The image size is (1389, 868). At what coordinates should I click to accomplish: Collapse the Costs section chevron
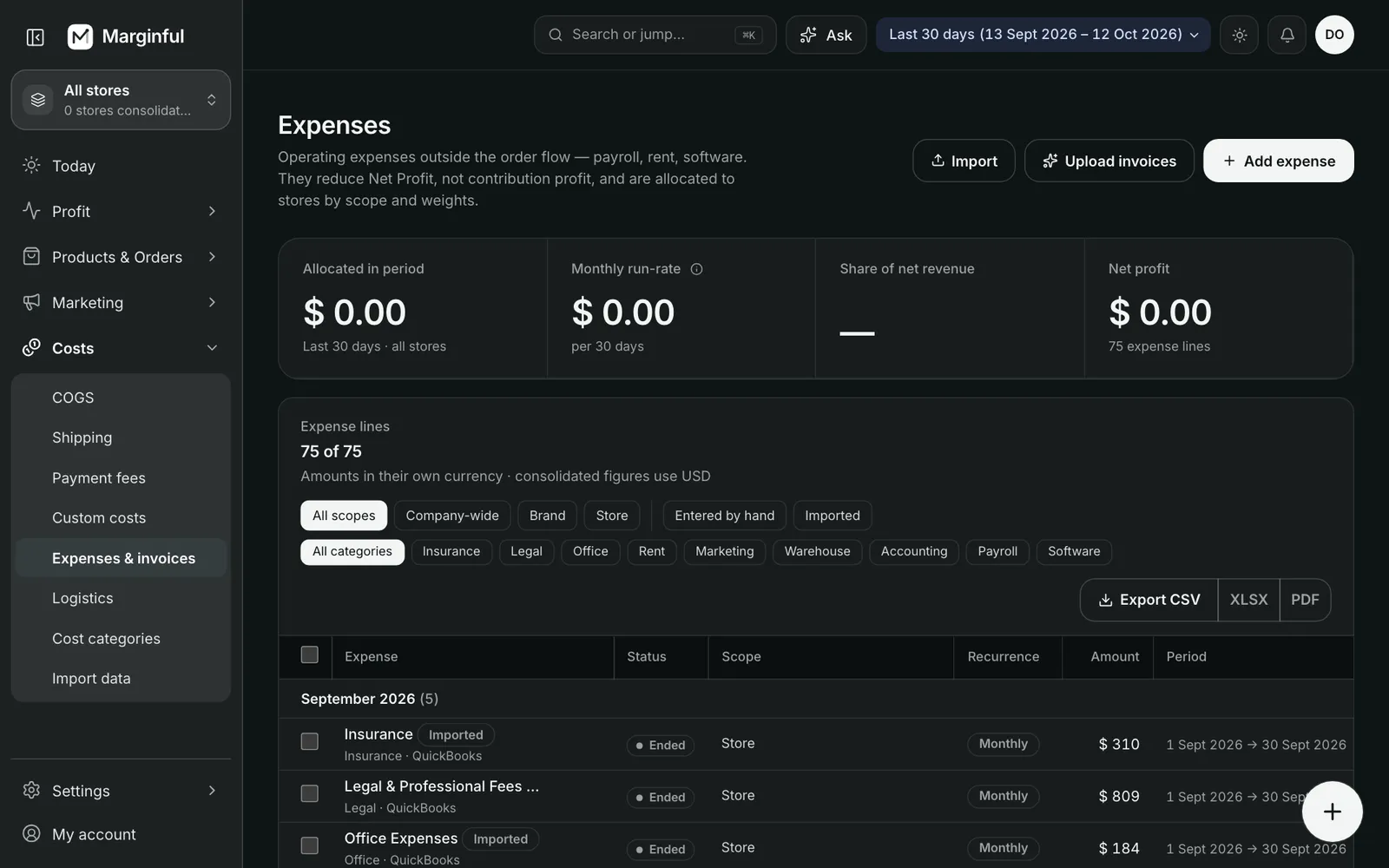[x=212, y=348]
